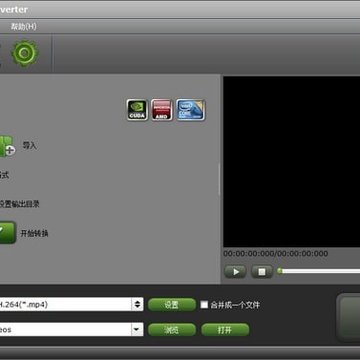Click the 开始转换 label
The image size is (360, 360).
pos(34,233)
